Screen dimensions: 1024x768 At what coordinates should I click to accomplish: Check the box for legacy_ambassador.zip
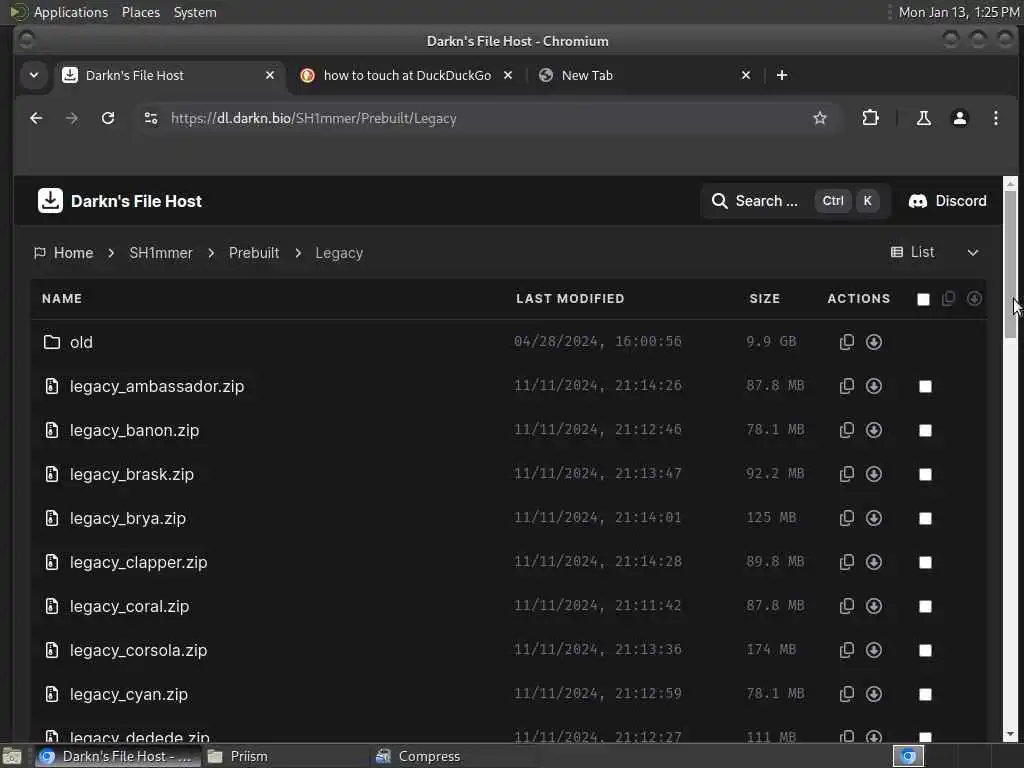925,387
